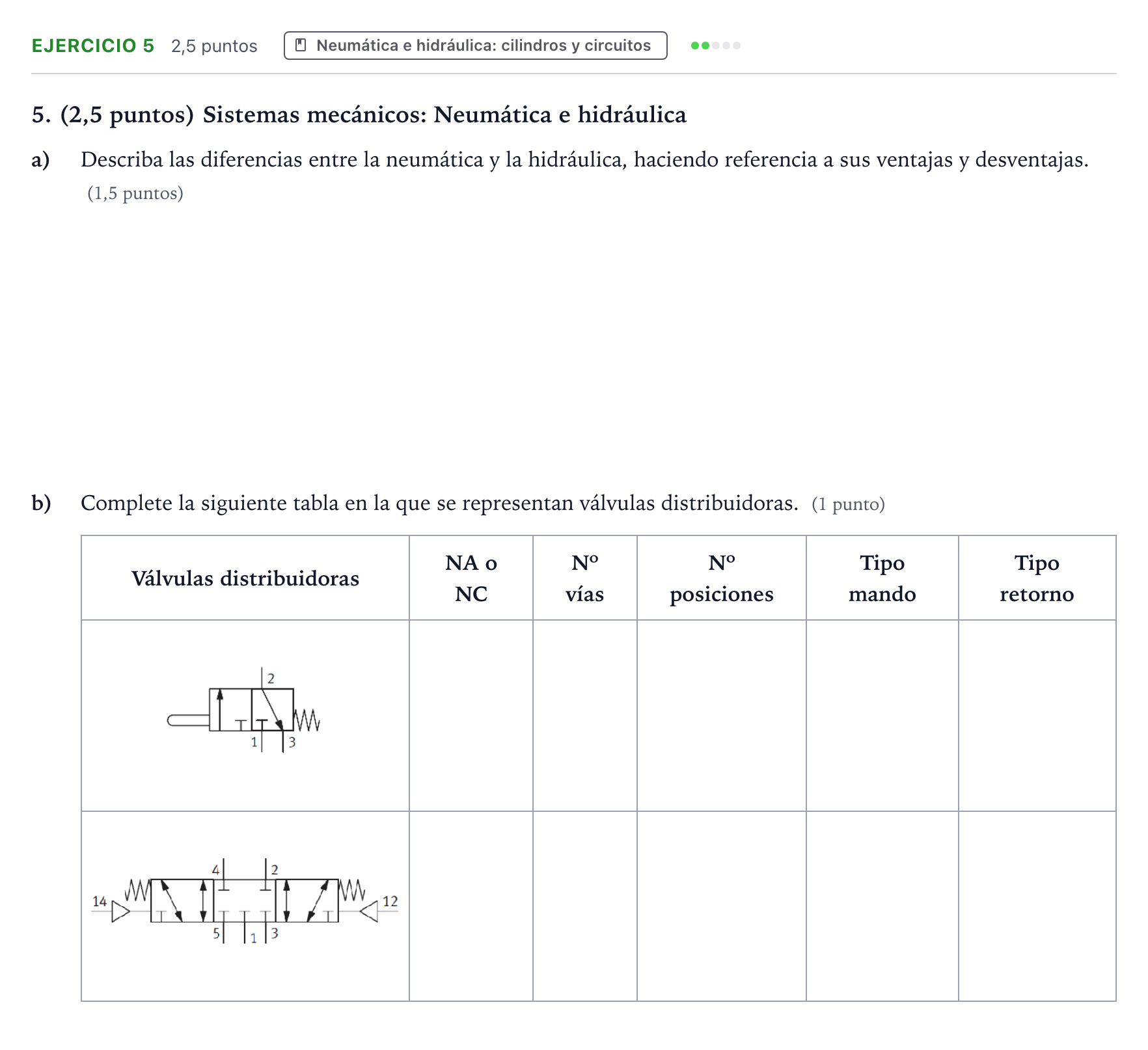Viewport: 1148px width, 1050px height.
Task: Click the "(1 punto)" score note
Action: coord(848,505)
